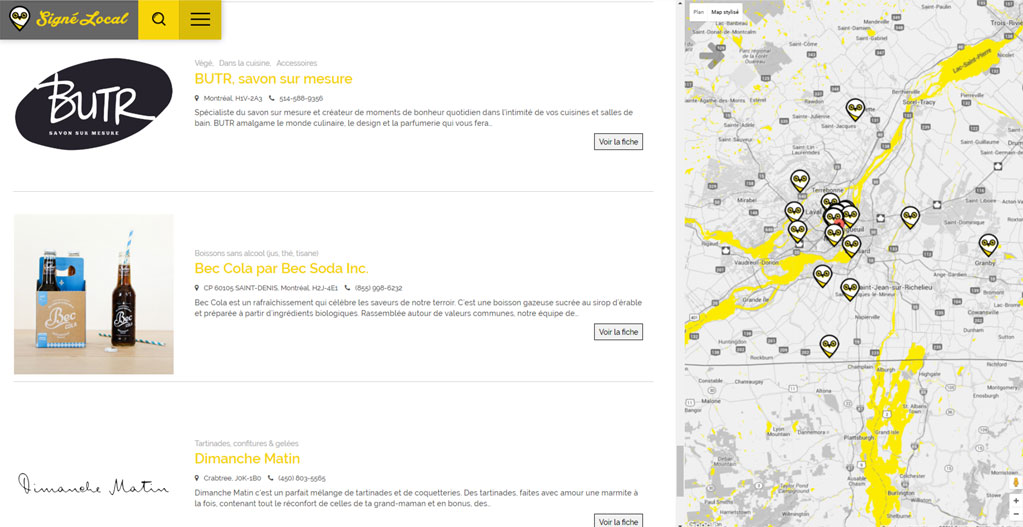Select the owl marker near Brossard
Image resolution: width=1023 pixels, height=527 pixels.
point(851,246)
